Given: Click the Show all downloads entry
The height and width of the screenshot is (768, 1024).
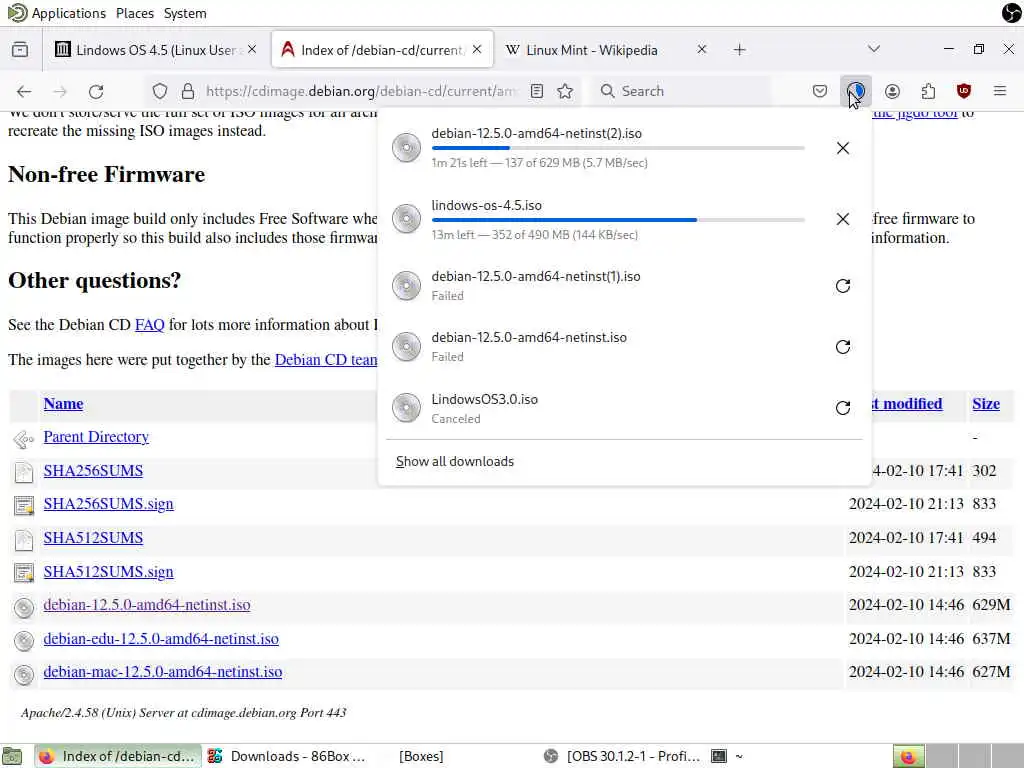Looking at the screenshot, I should [x=455, y=461].
